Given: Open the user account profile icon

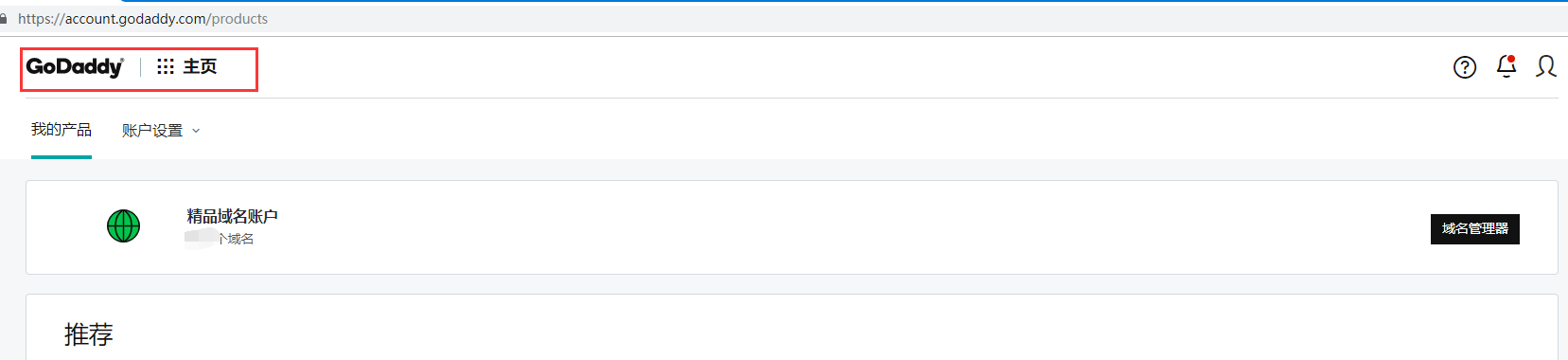Looking at the screenshot, I should [1546, 66].
